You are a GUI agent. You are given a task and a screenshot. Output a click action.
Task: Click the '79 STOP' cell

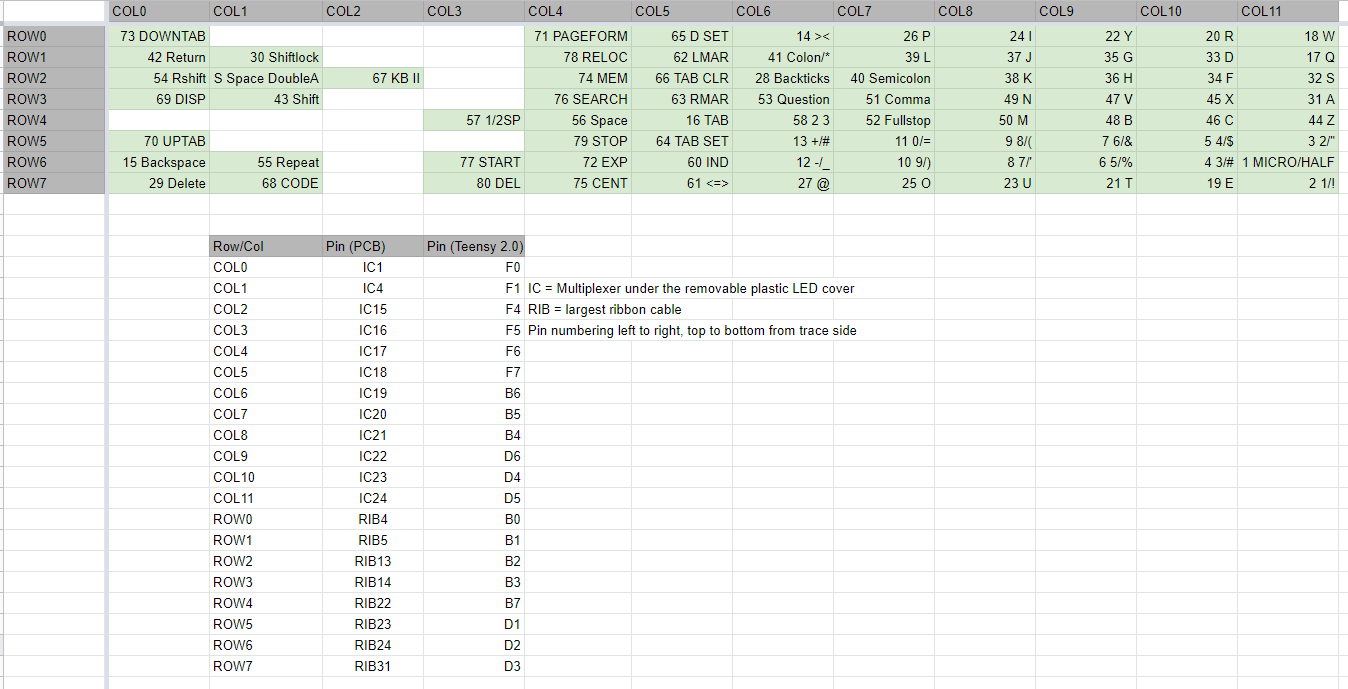[578, 141]
